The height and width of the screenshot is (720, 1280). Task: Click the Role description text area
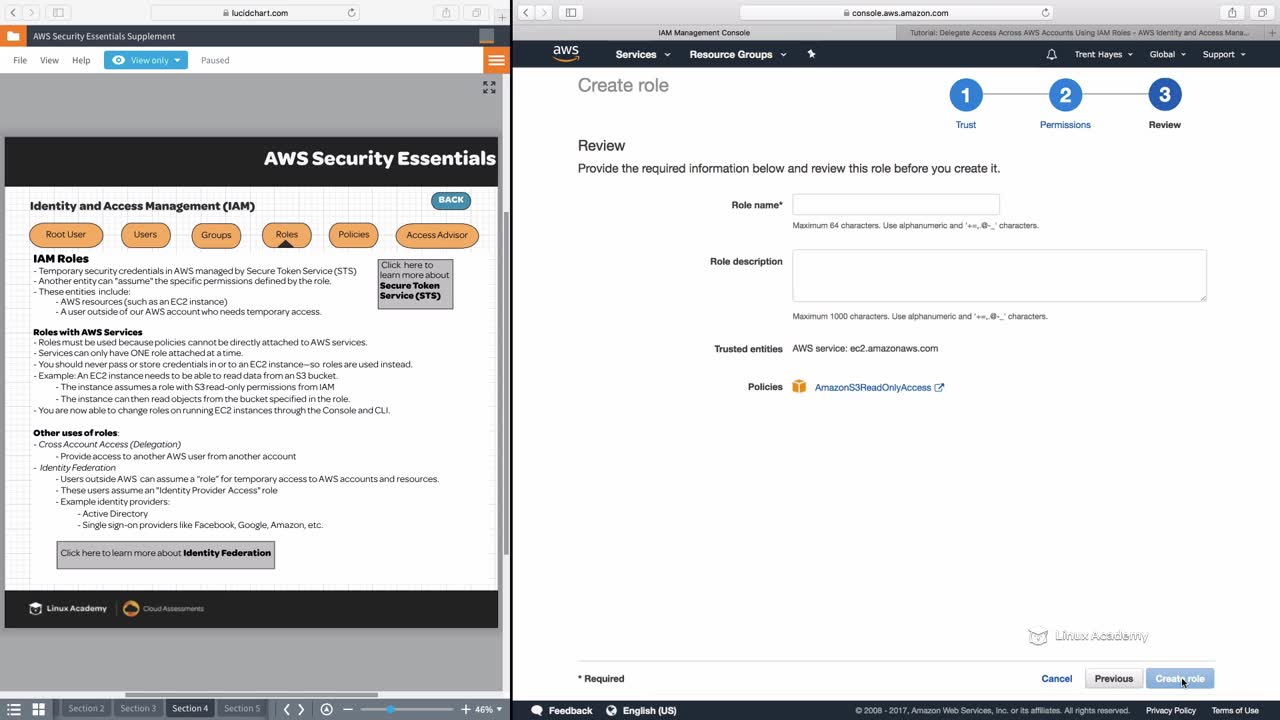click(x=999, y=275)
